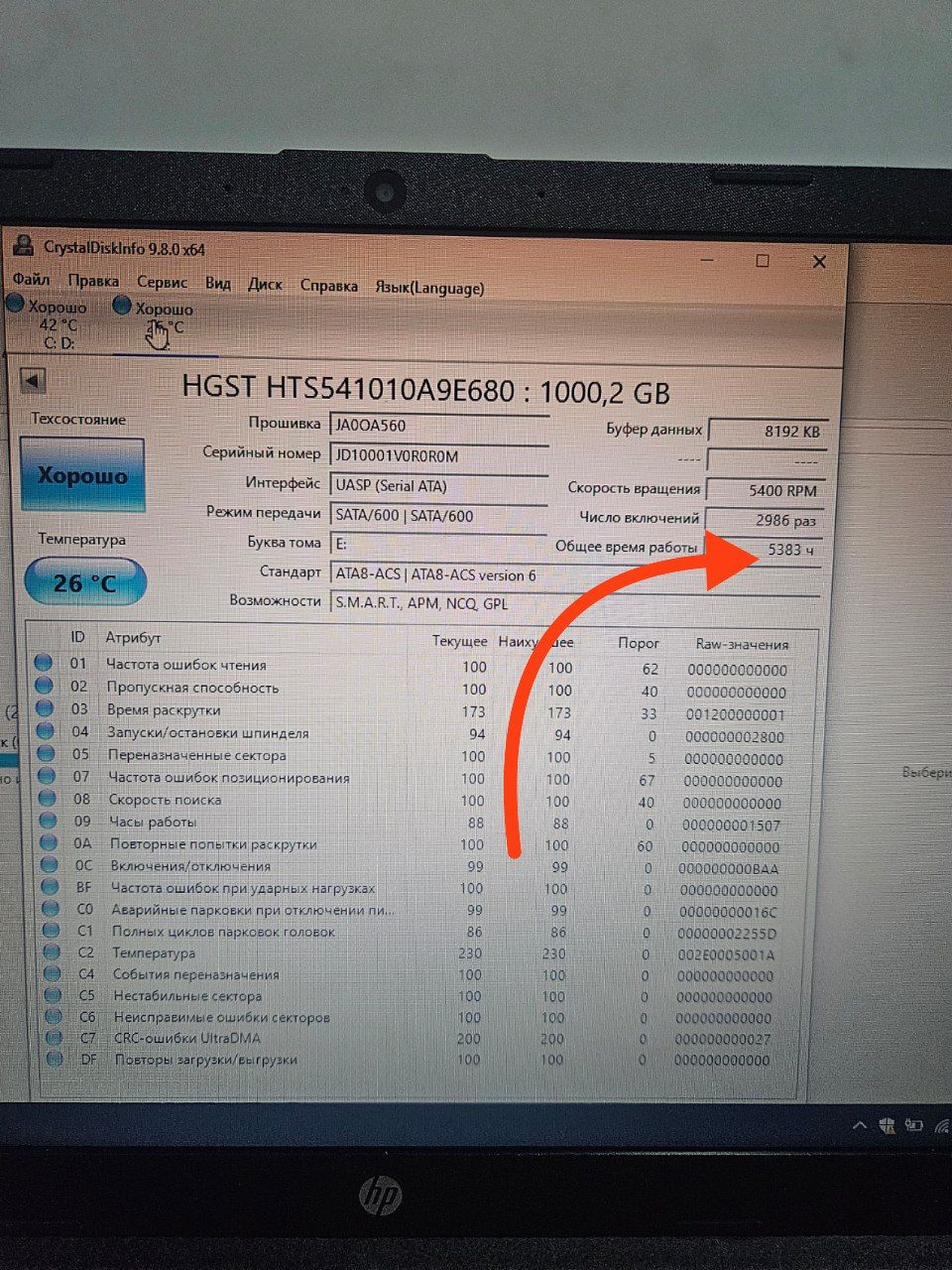The image size is (952, 1270).
Task: Click the status orb beside Часы работы
Action: pos(48,821)
